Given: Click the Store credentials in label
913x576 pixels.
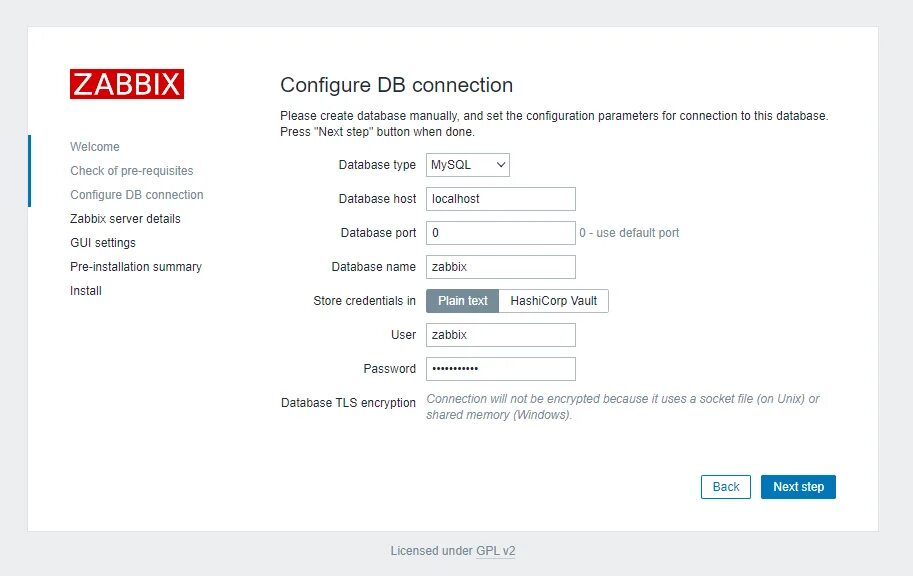Looking at the screenshot, I should pos(365,301).
